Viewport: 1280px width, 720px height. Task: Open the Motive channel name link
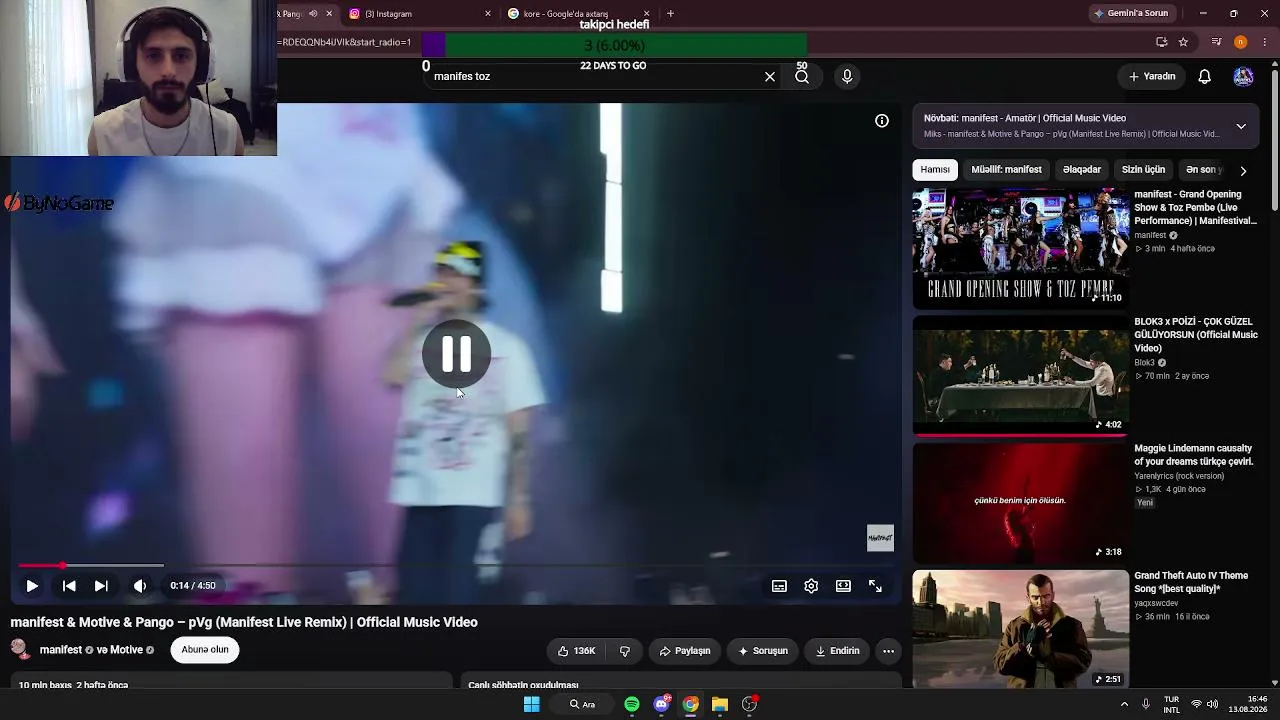click(x=126, y=650)
